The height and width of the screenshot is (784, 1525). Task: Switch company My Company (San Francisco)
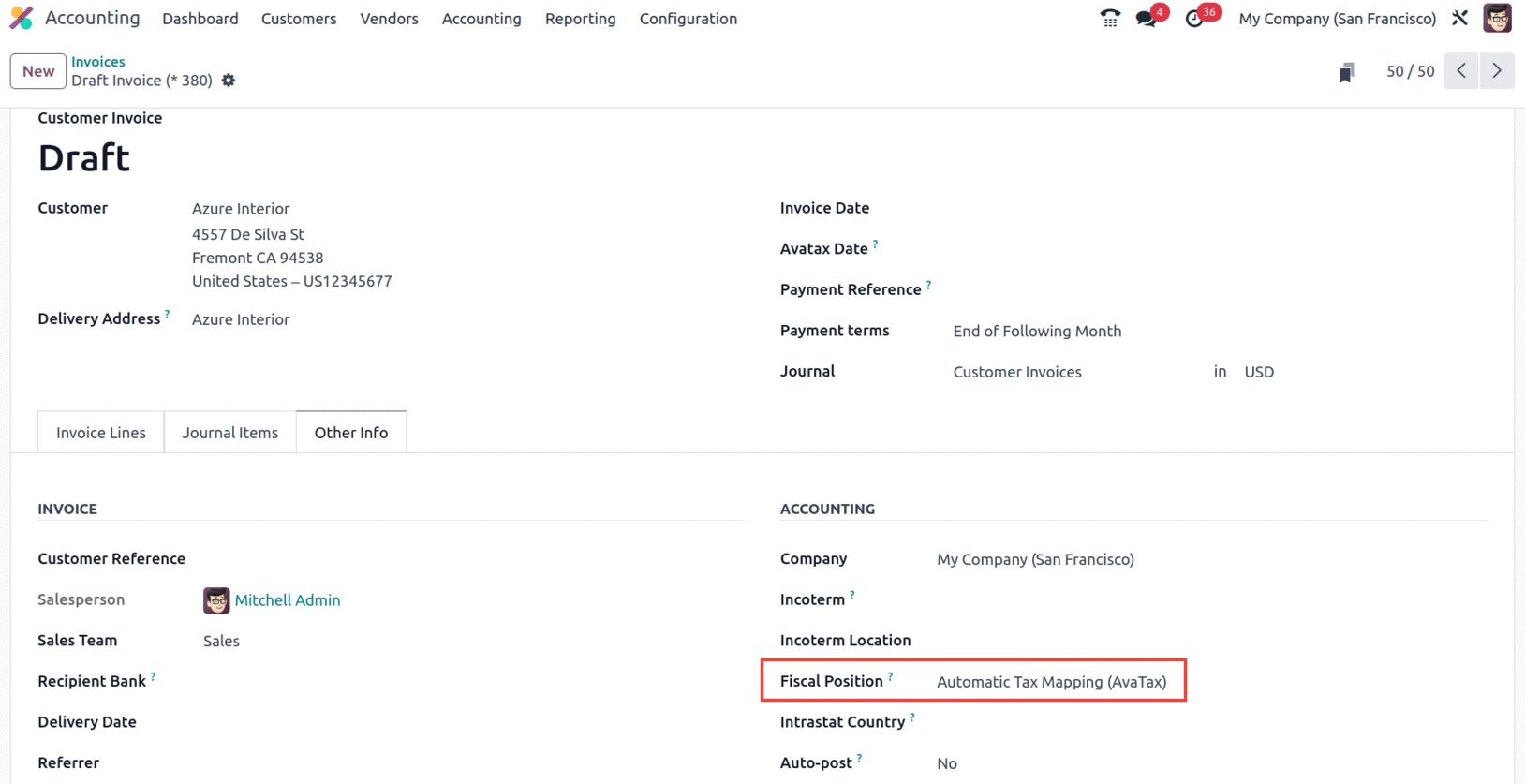pyautogui.click(x=1338, y=19)
